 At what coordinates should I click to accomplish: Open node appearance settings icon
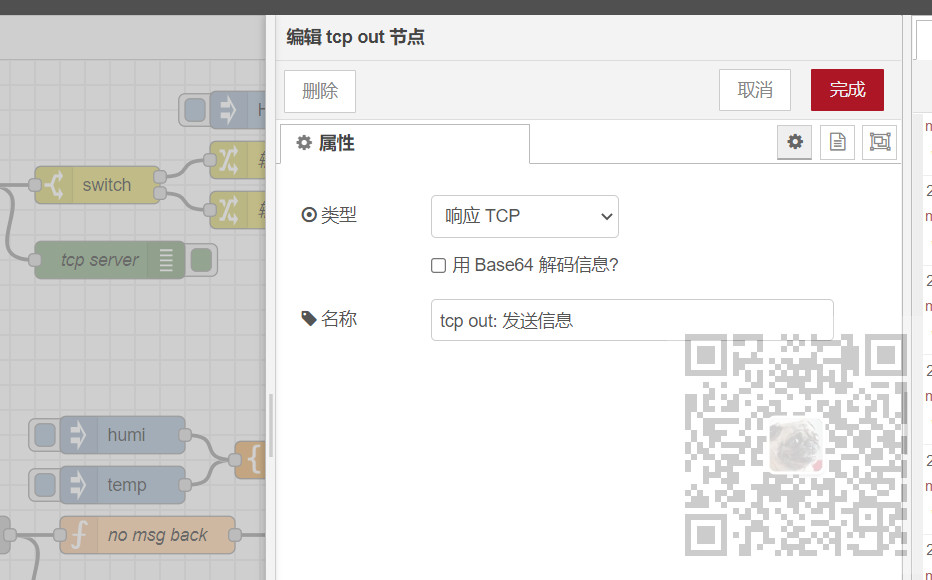coord(879,142)
